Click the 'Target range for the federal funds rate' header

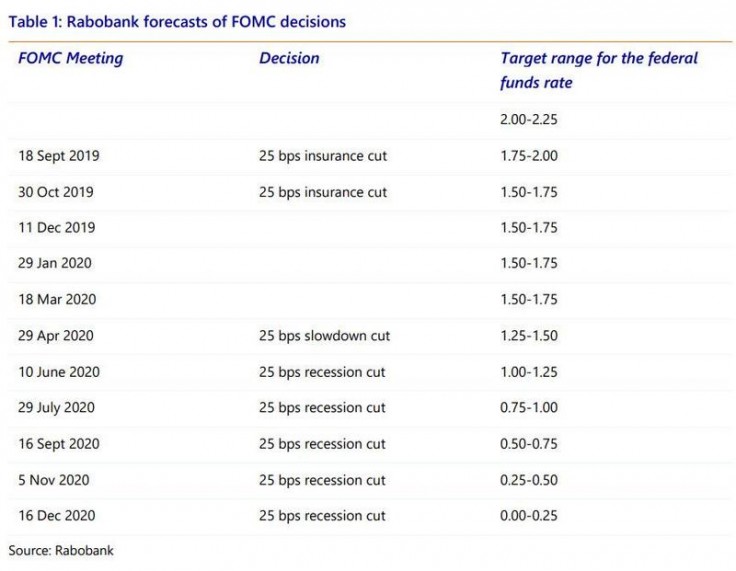[599, 70]
